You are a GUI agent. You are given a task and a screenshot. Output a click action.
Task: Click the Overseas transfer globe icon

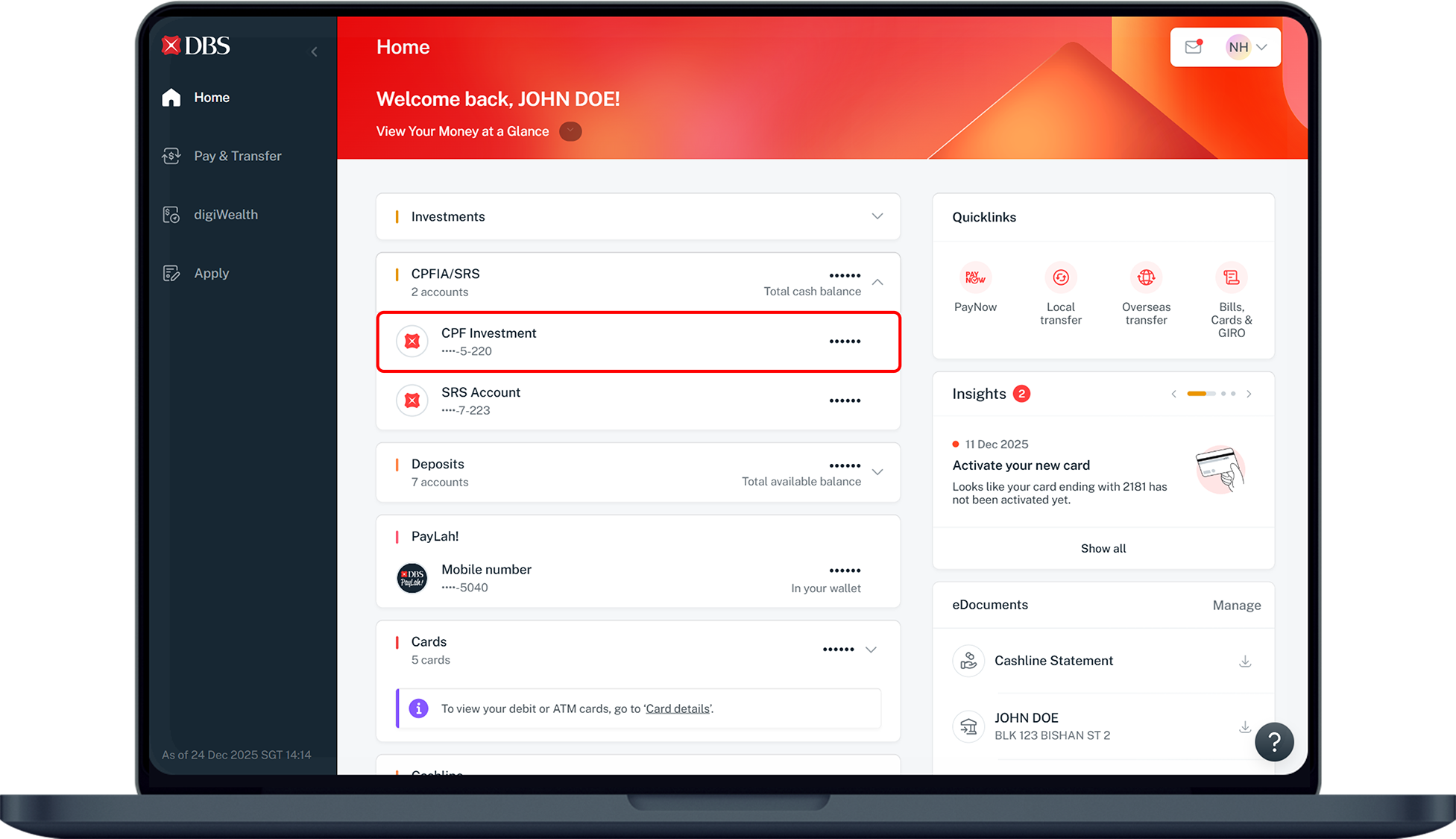point(1146,278)
